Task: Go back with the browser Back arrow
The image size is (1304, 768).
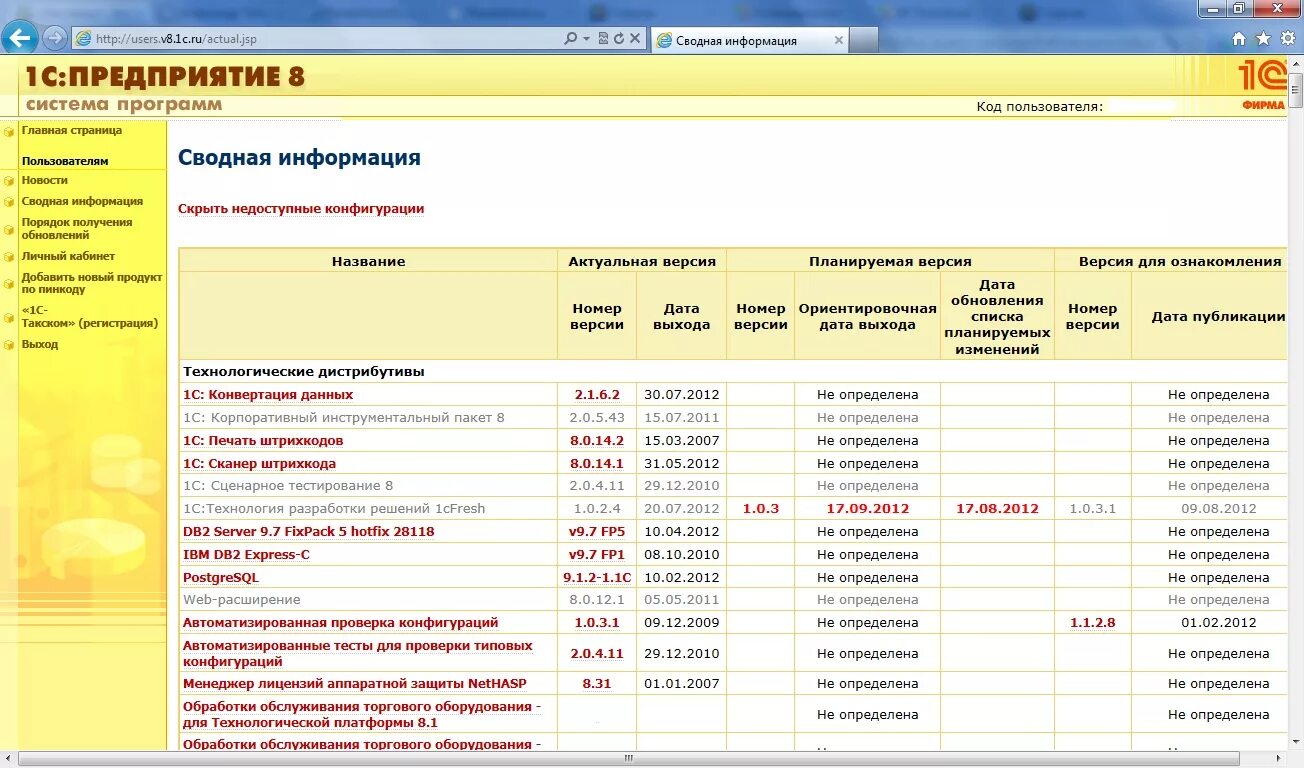Action: (x=20, y=38)
